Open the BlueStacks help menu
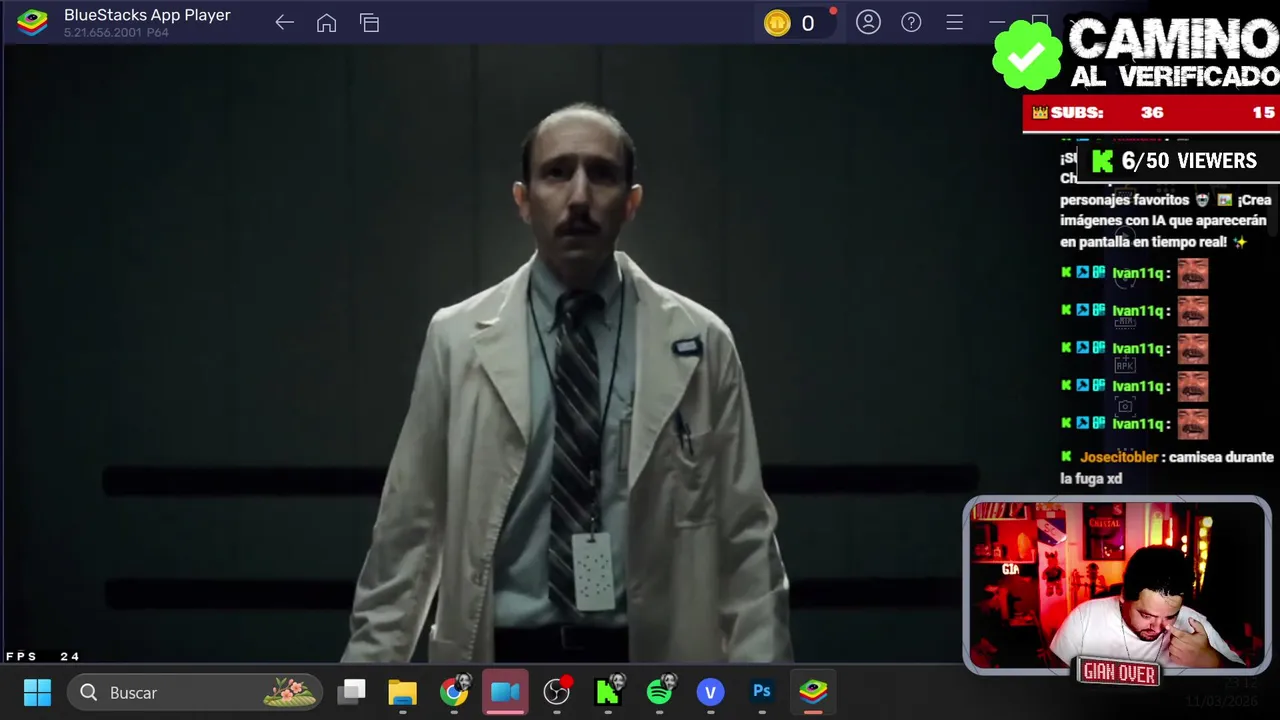 pyautogui.click(x=911, y=22)
